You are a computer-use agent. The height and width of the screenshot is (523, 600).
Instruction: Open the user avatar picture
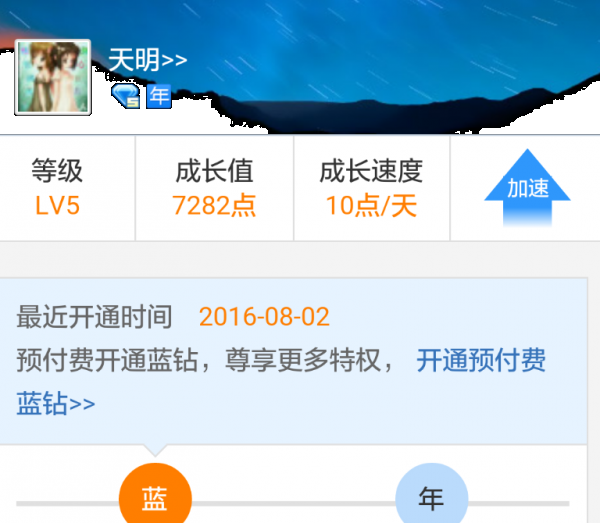[53, 77]
